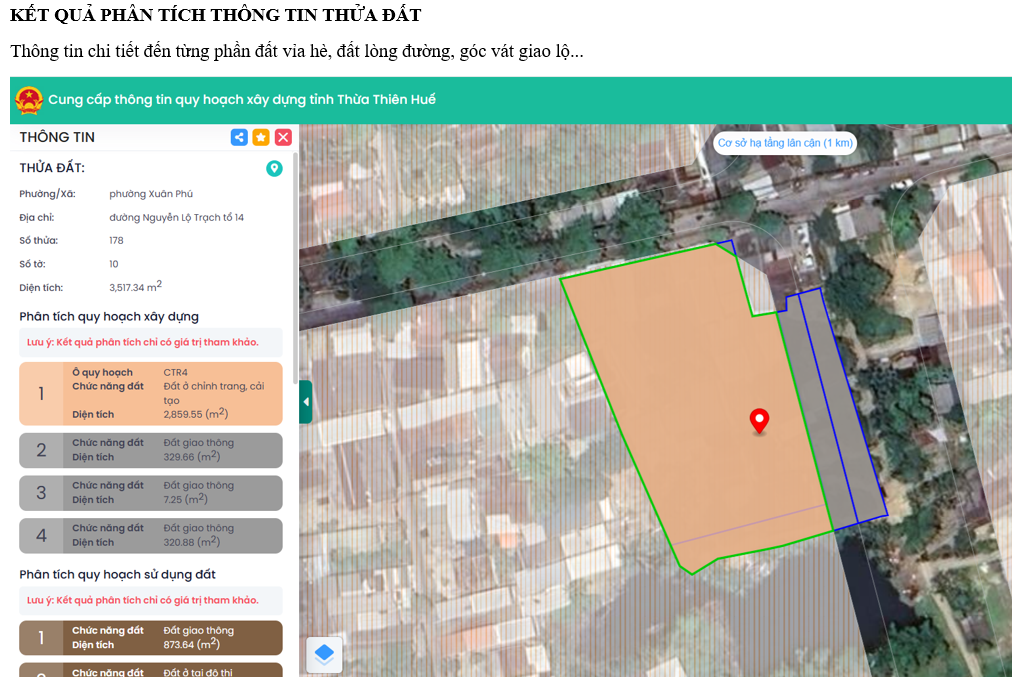The image size is (1027, 698).
Task: Select row 2 Đất giao thông 329.66 m²
Action: [x=151, y=450]
